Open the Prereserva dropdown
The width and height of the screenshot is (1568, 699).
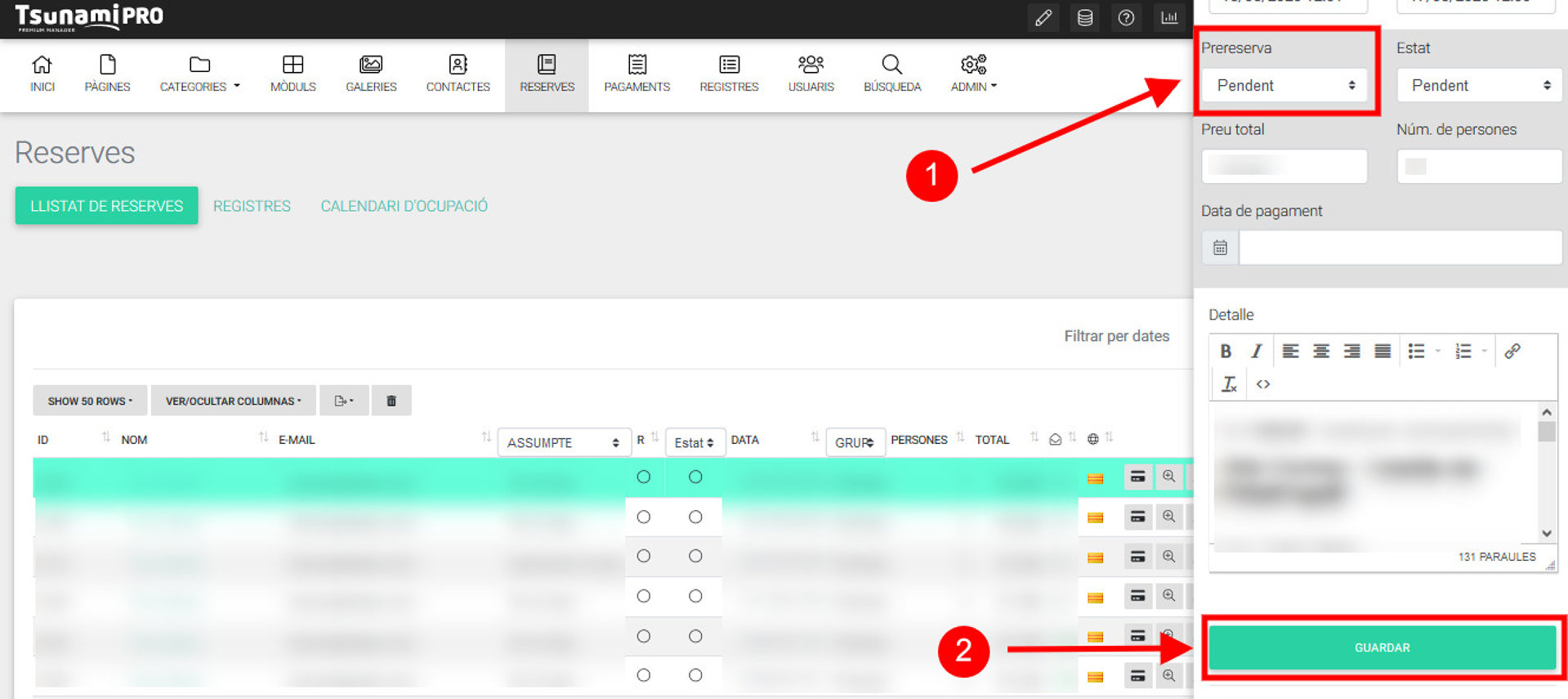[x=1284, y=86]
